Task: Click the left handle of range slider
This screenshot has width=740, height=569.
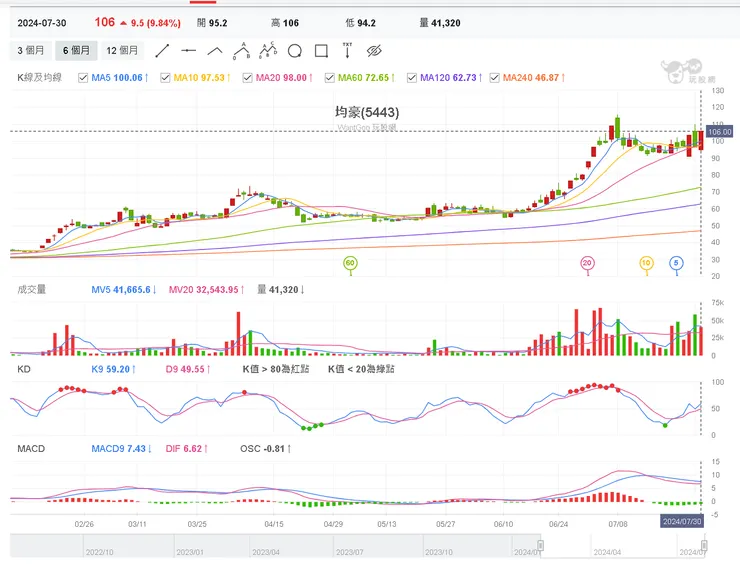Action: point(540,545)
